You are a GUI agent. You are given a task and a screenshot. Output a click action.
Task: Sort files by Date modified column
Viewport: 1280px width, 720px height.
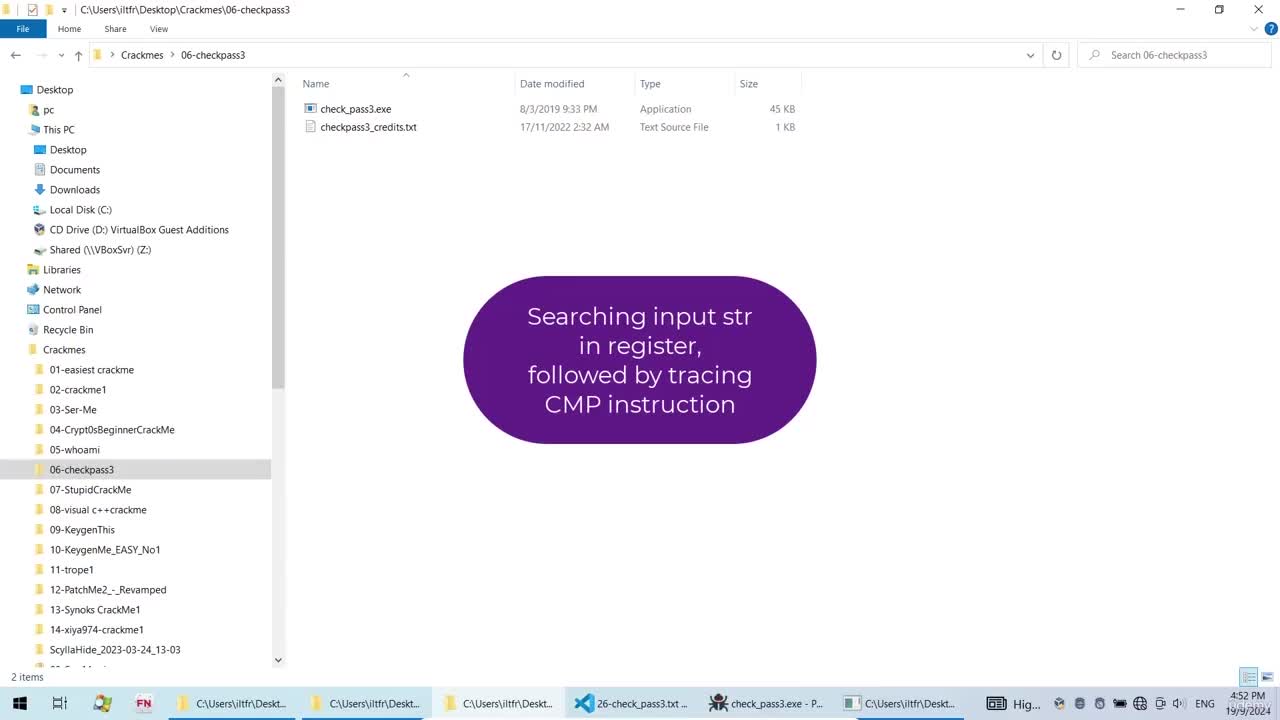click(552, 84)
